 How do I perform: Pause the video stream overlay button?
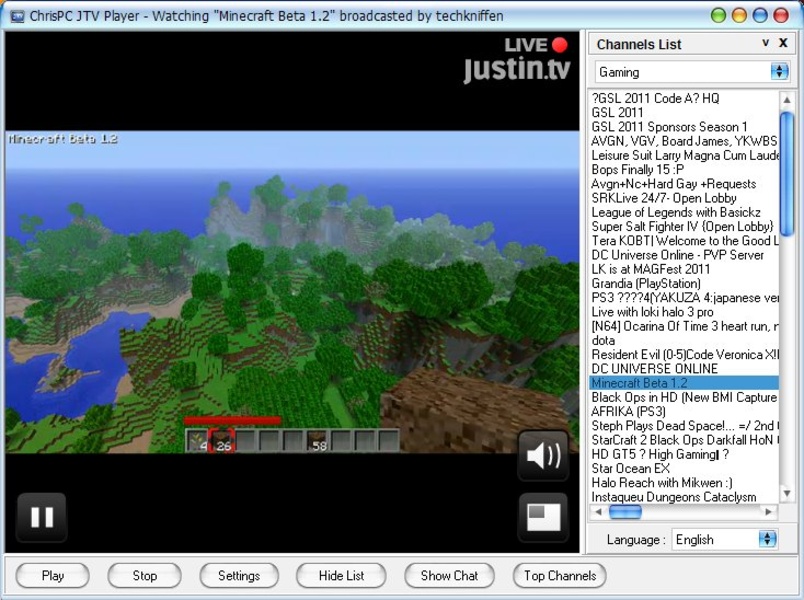(x=42, y=516)
